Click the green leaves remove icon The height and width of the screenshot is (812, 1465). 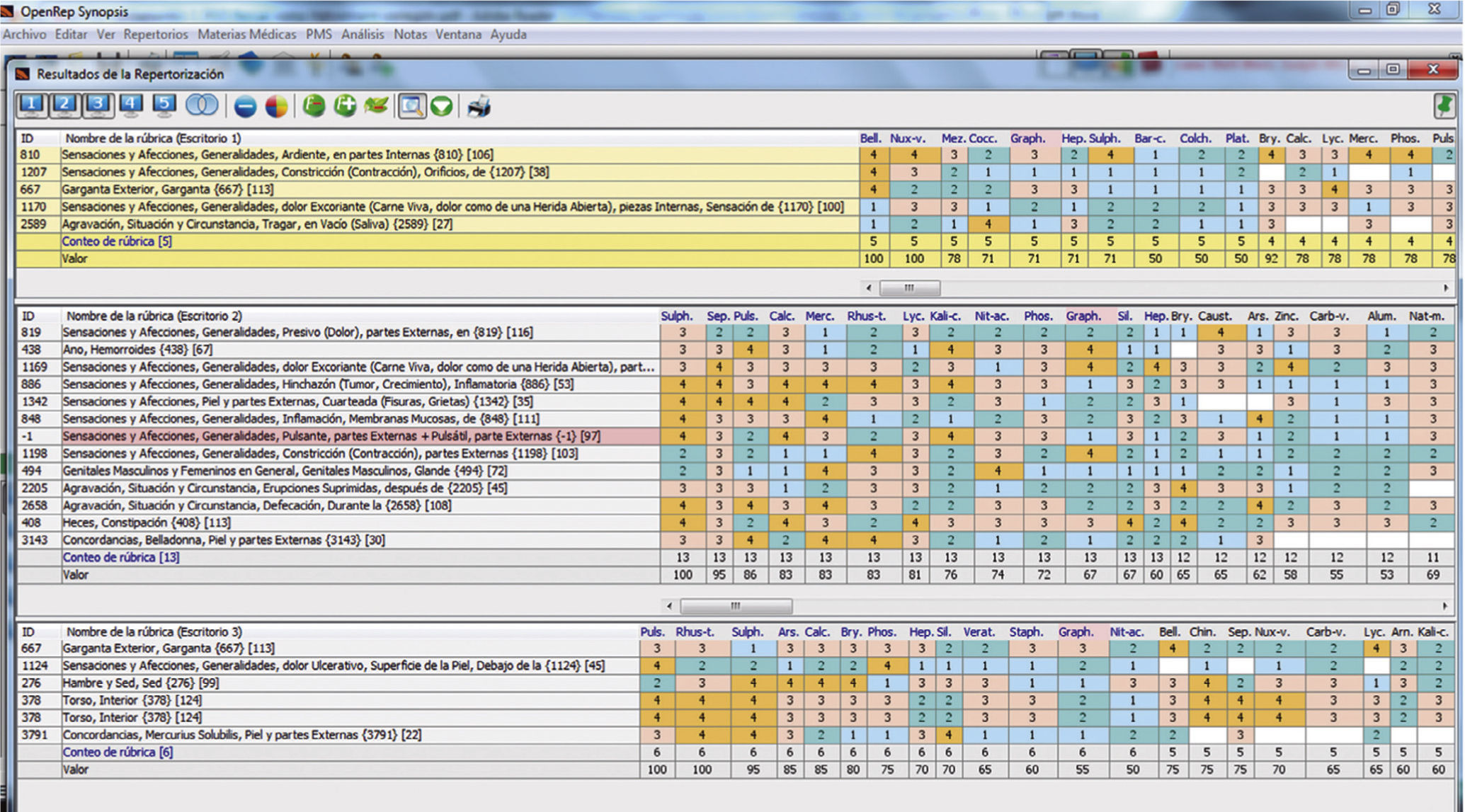click(377, 106)
